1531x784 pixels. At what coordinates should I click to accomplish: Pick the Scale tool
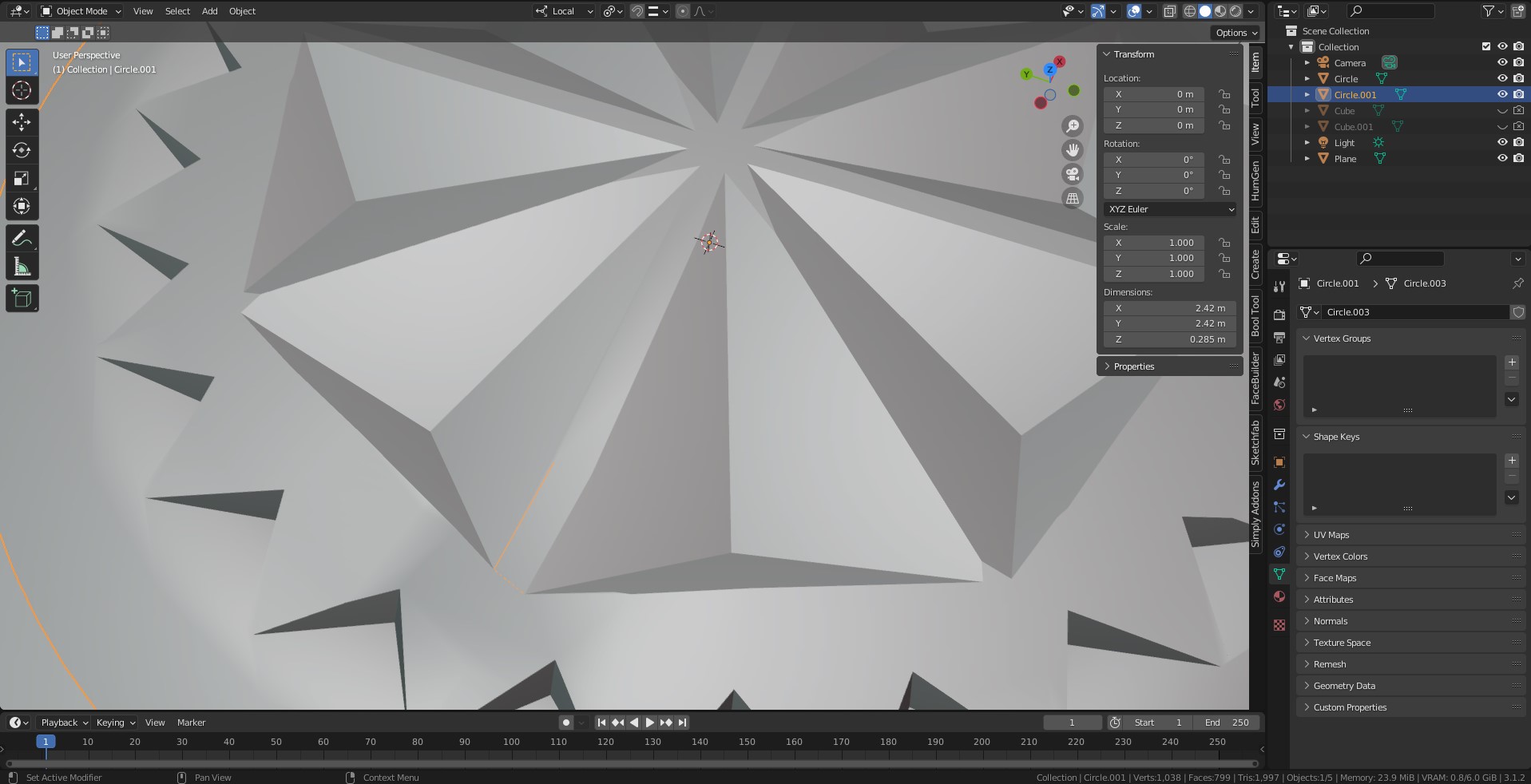click(x=22, y=178)
